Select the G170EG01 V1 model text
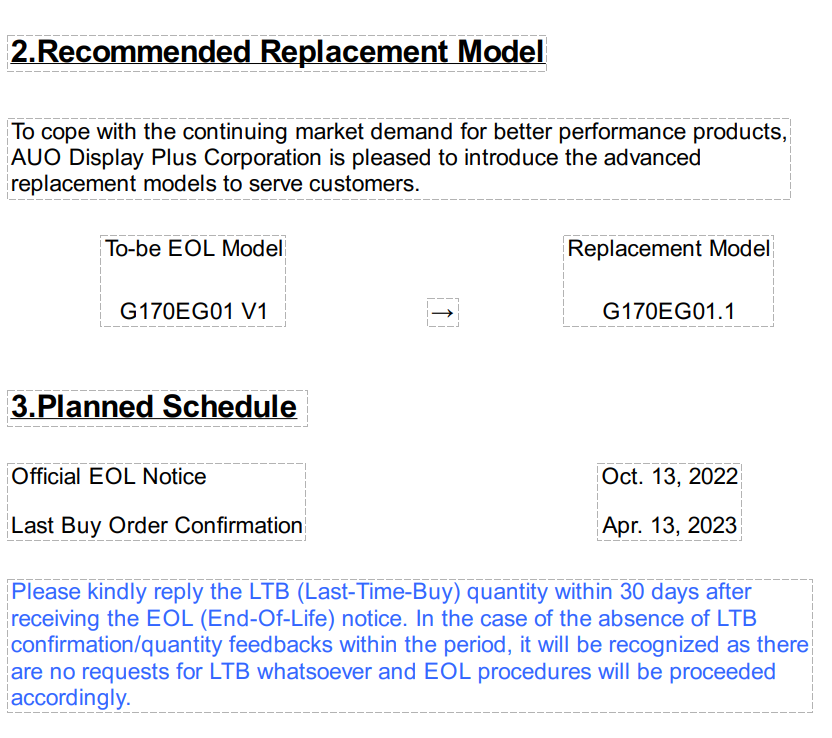This screenshot has width=832, height=738. coord(194,311)
